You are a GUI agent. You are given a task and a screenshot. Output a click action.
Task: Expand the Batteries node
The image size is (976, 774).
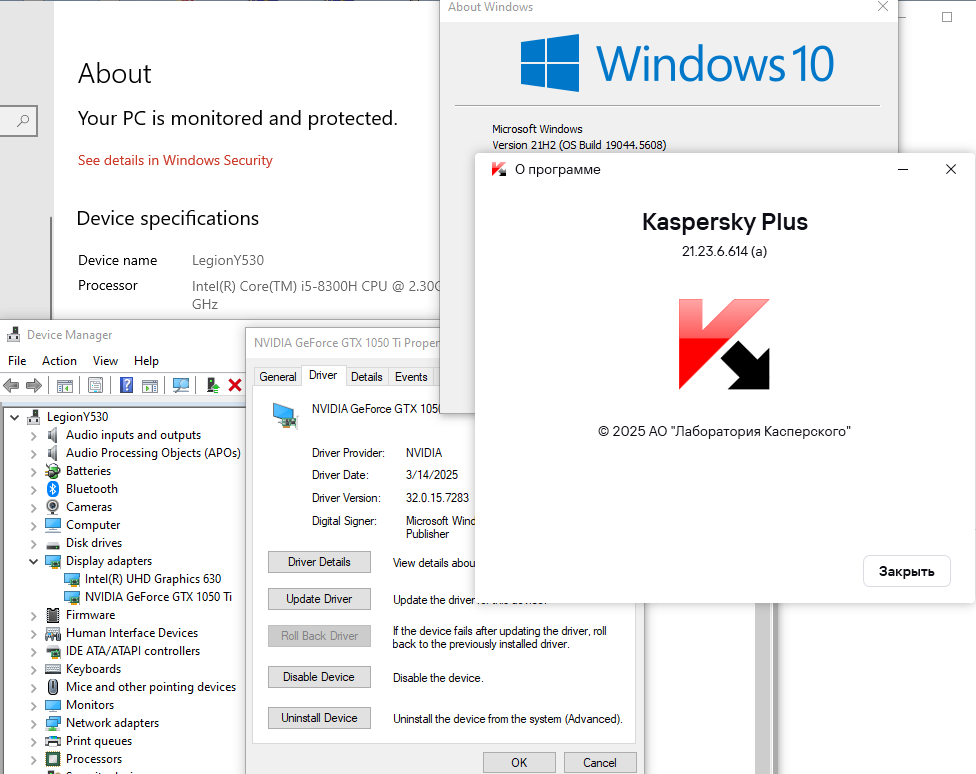click(34, 472)
